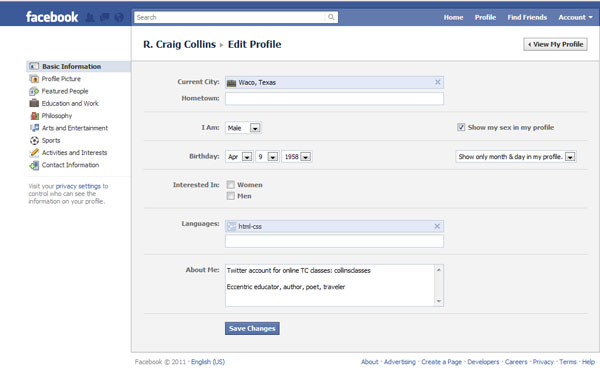The height and width of the screenshot is (375, 600).
Task: Go to Home in top navigation
Action: tap(453, 17)
